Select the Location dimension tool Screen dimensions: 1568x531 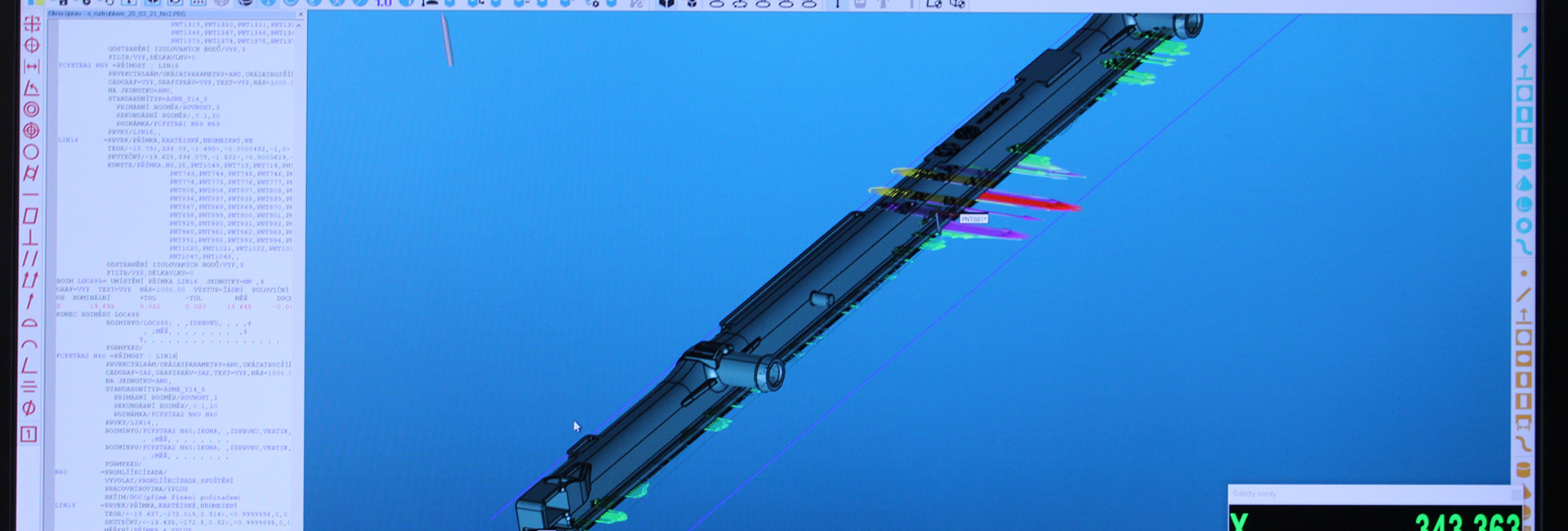[32, 24]
